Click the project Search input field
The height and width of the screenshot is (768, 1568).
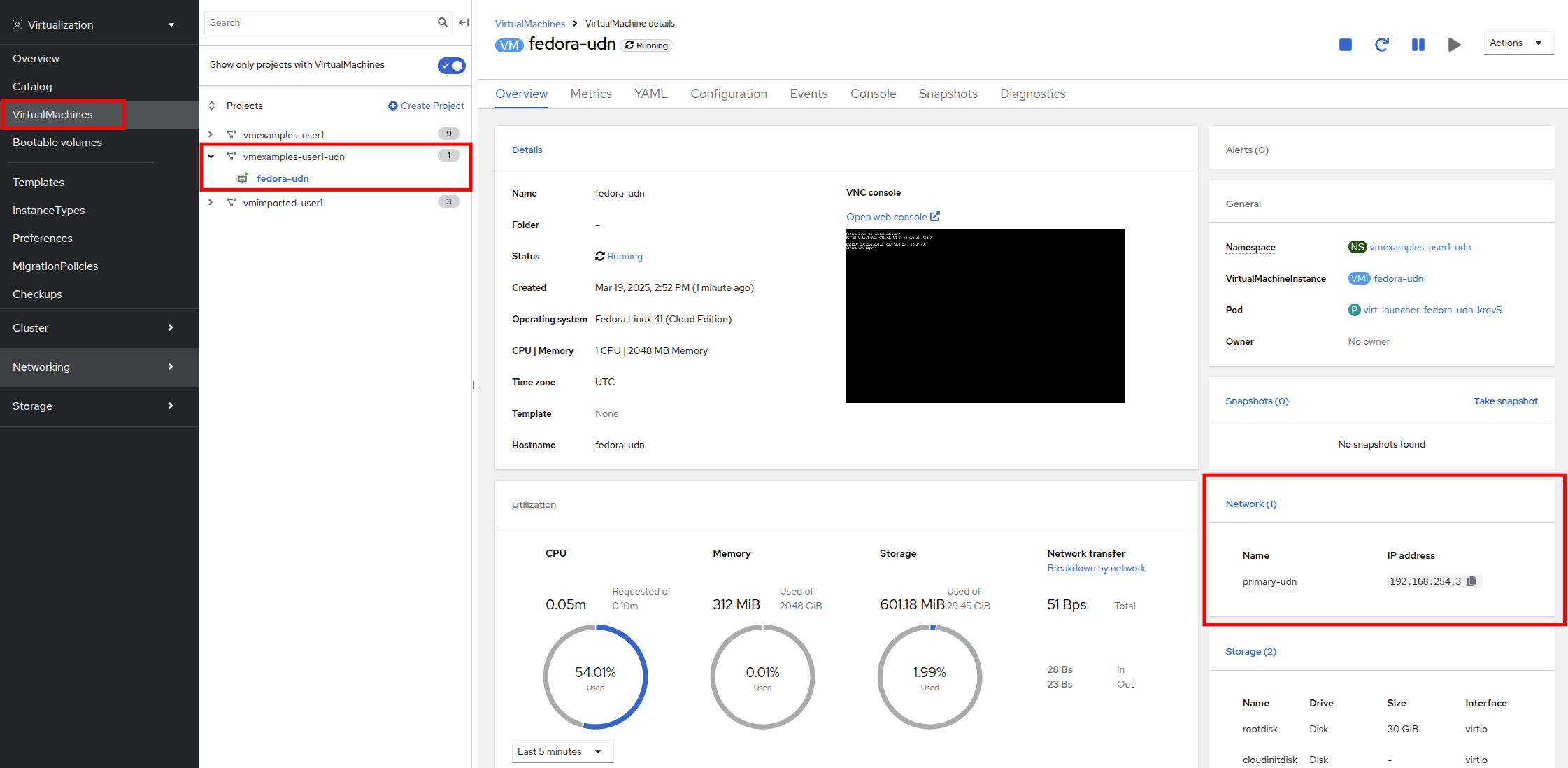point(319,22)
